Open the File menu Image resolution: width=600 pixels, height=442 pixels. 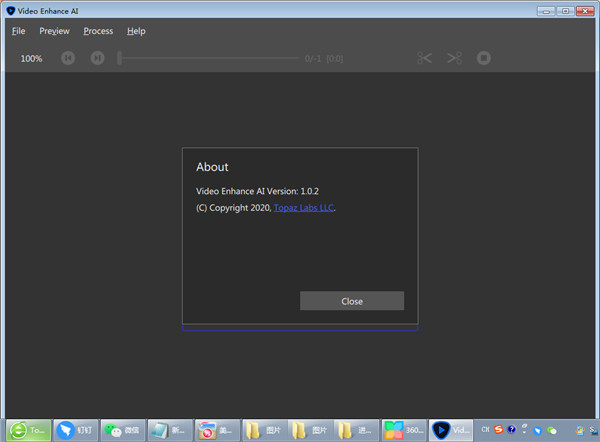[x=18, y=31]
